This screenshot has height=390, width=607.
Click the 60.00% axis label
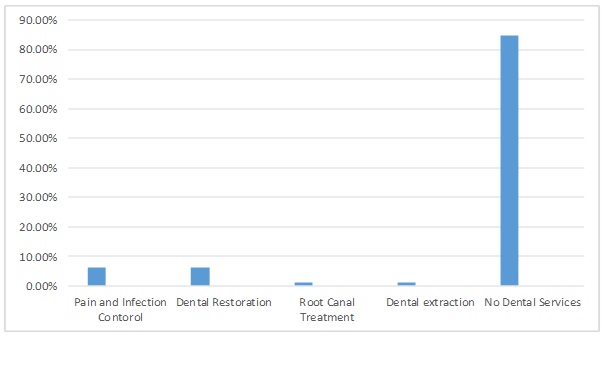point(38,109)
